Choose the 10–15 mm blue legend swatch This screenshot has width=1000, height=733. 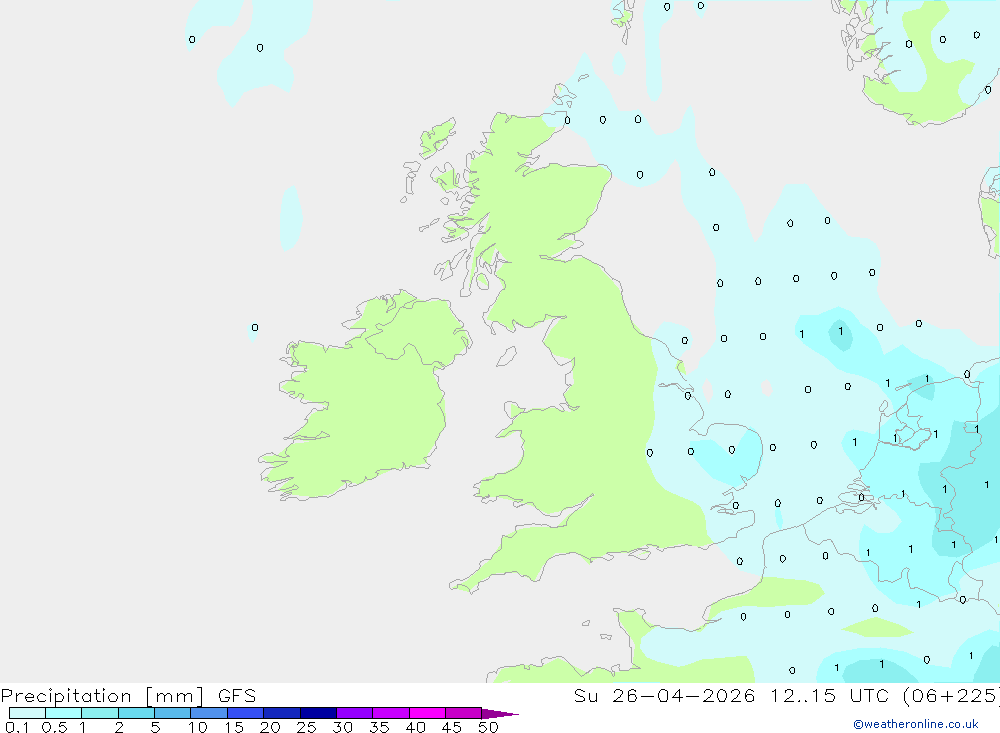tap(209, 713)
